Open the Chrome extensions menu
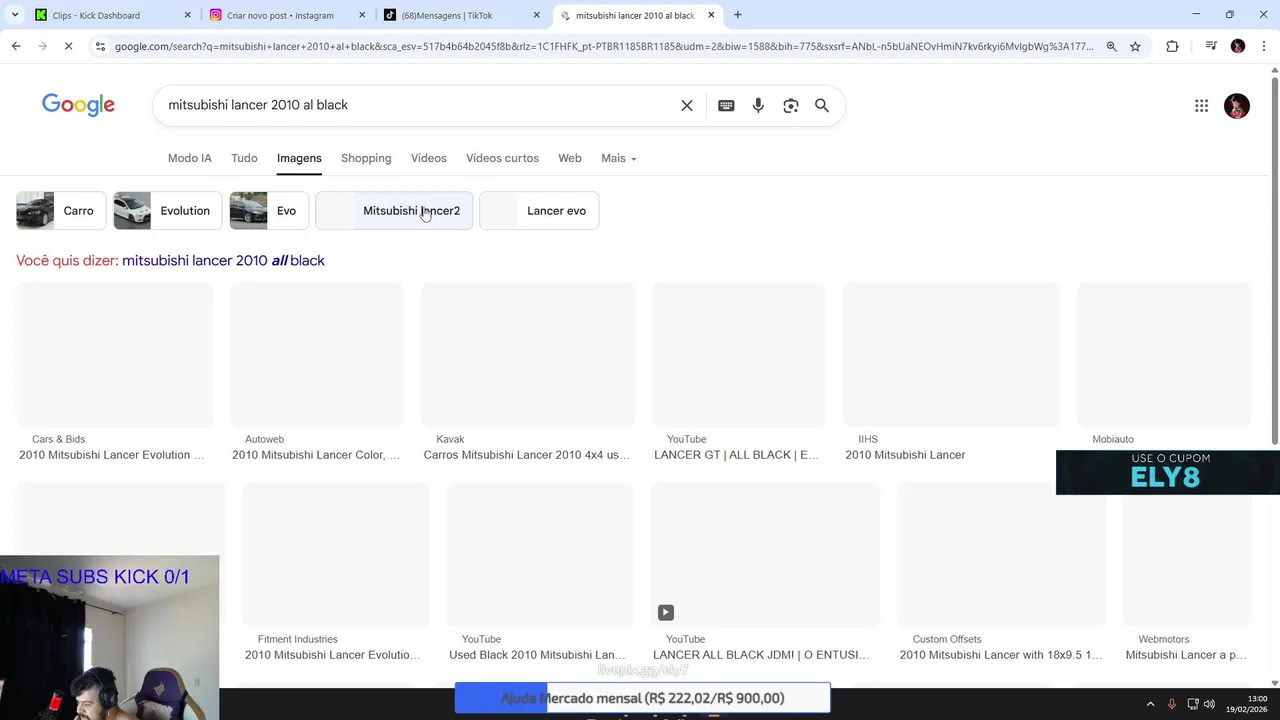 coord(1172,46)
